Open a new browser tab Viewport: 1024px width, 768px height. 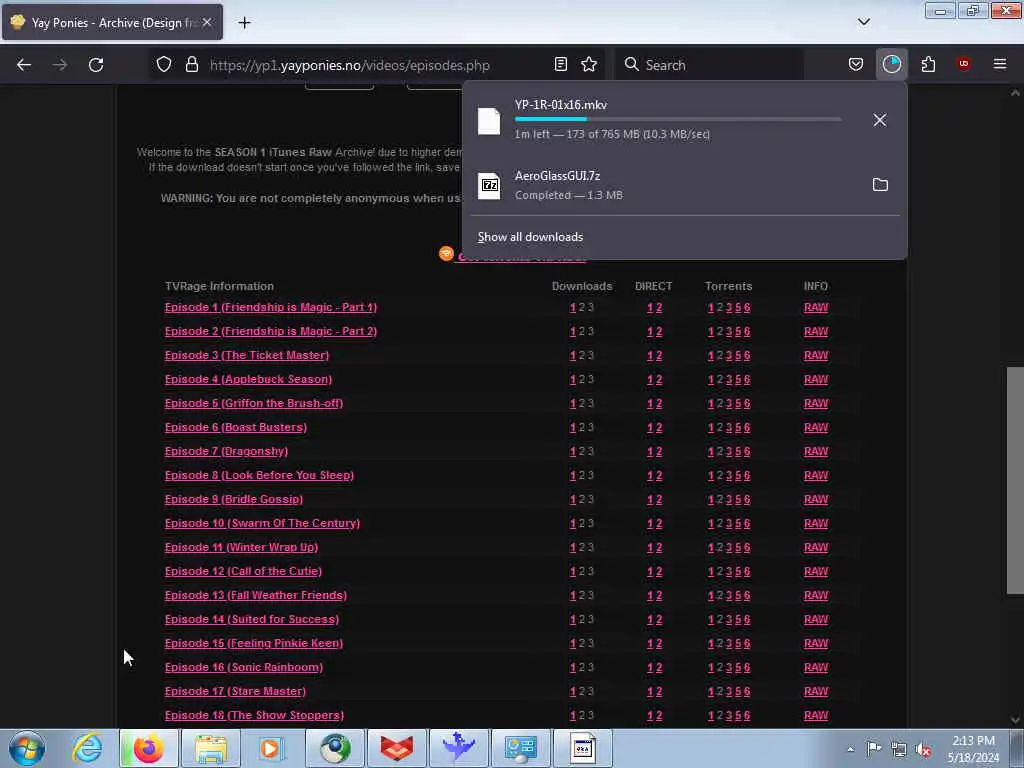(x=244, y=23)
